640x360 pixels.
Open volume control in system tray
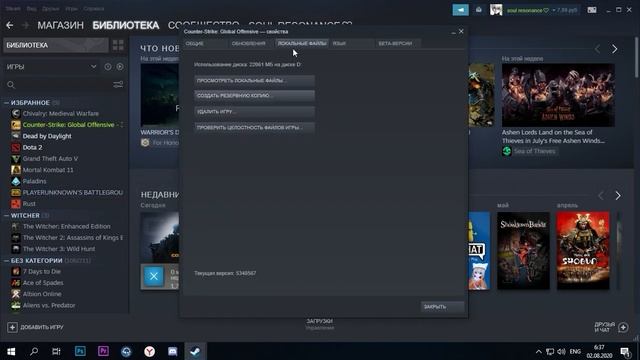pyautogui.click(x=561, y=352)
